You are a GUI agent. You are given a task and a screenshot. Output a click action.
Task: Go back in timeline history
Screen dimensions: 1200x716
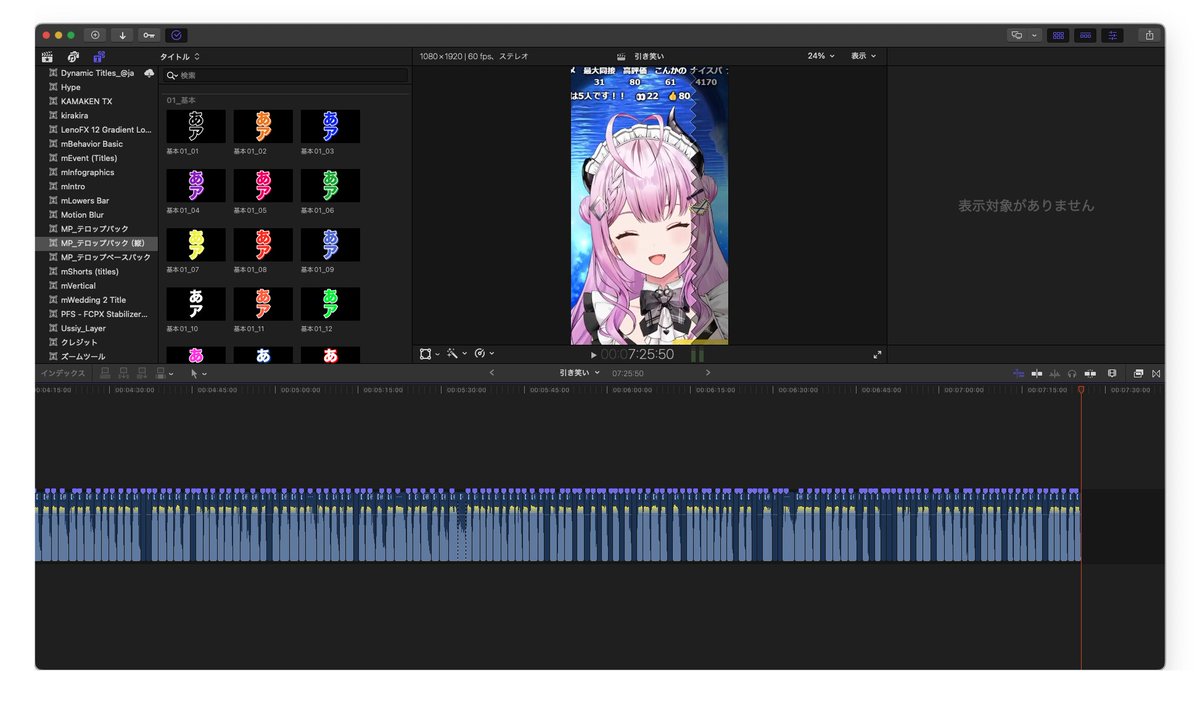click(491, 373)
